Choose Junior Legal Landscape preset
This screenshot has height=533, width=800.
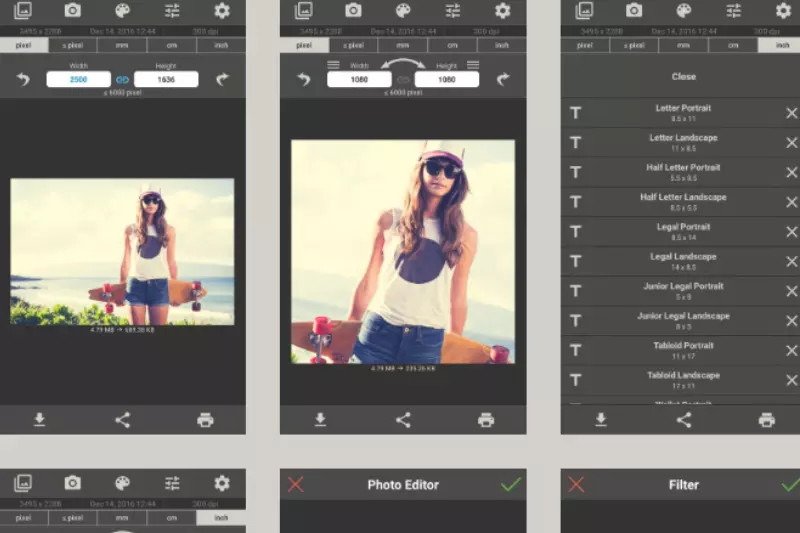(683, 320)
